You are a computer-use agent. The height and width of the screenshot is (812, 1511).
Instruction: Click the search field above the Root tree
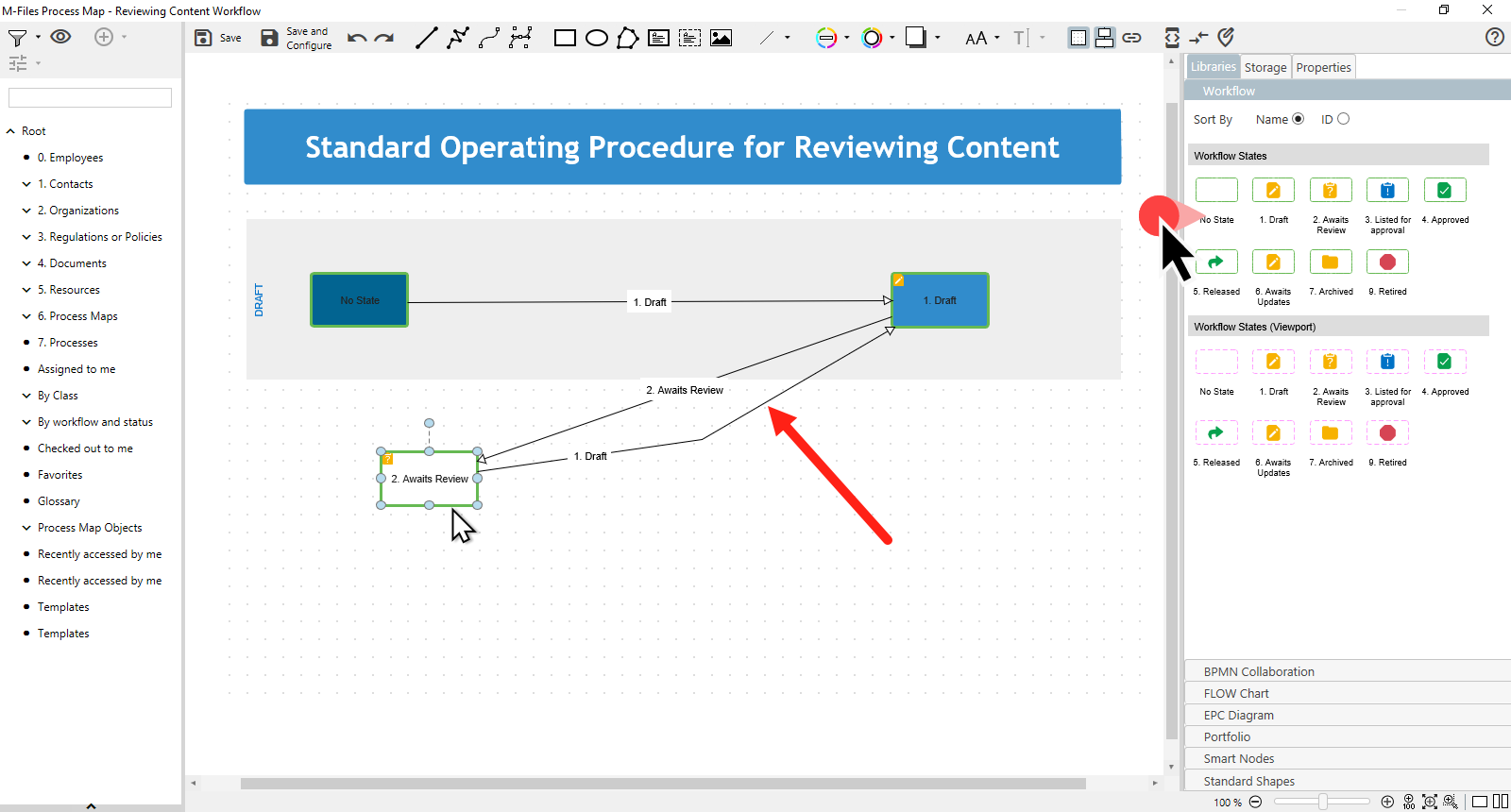pos(90,97)
